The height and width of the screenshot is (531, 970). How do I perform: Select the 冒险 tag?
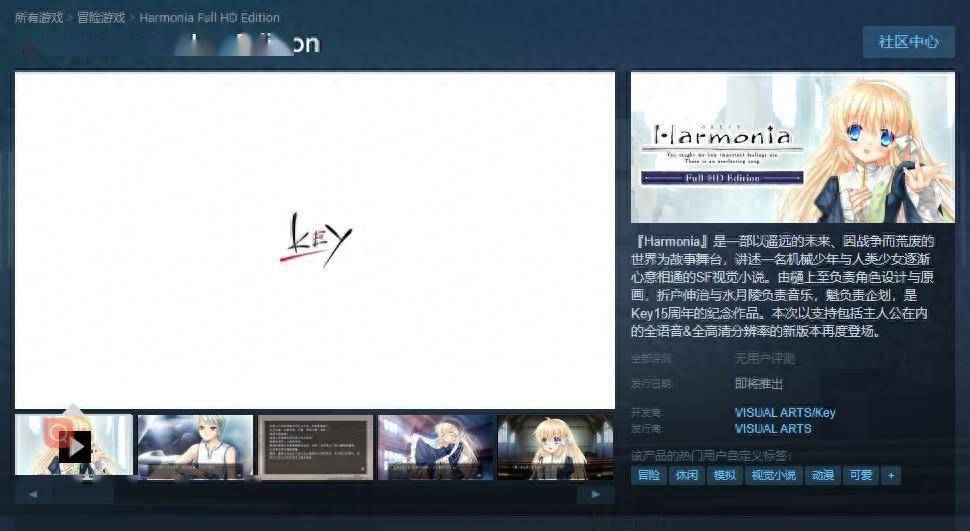tap(649, 475)
